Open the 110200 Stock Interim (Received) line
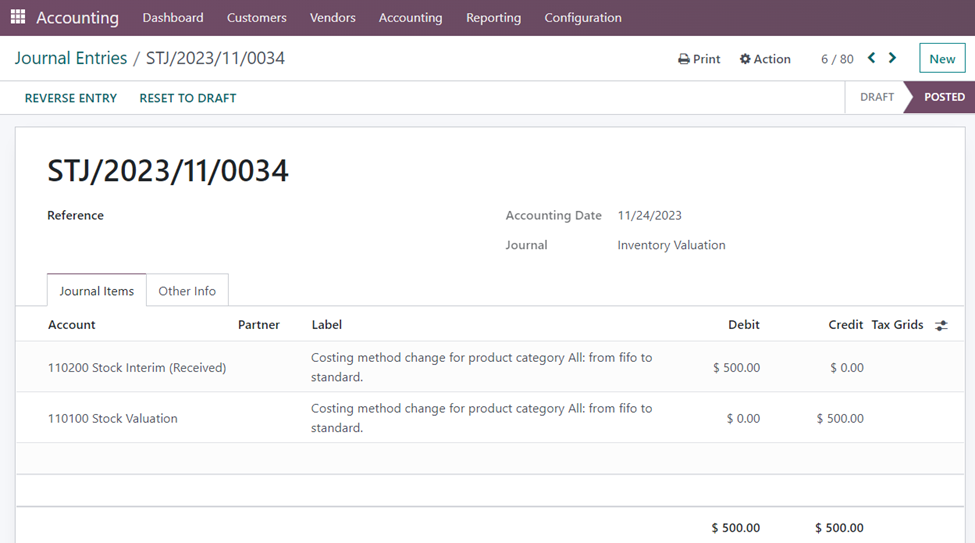Screen dimensions: 975x543 137,368
